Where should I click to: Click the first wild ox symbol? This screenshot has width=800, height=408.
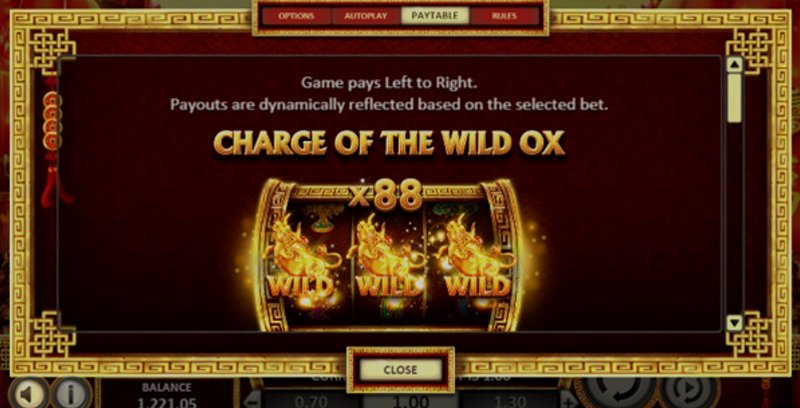[x=301, y=258]
